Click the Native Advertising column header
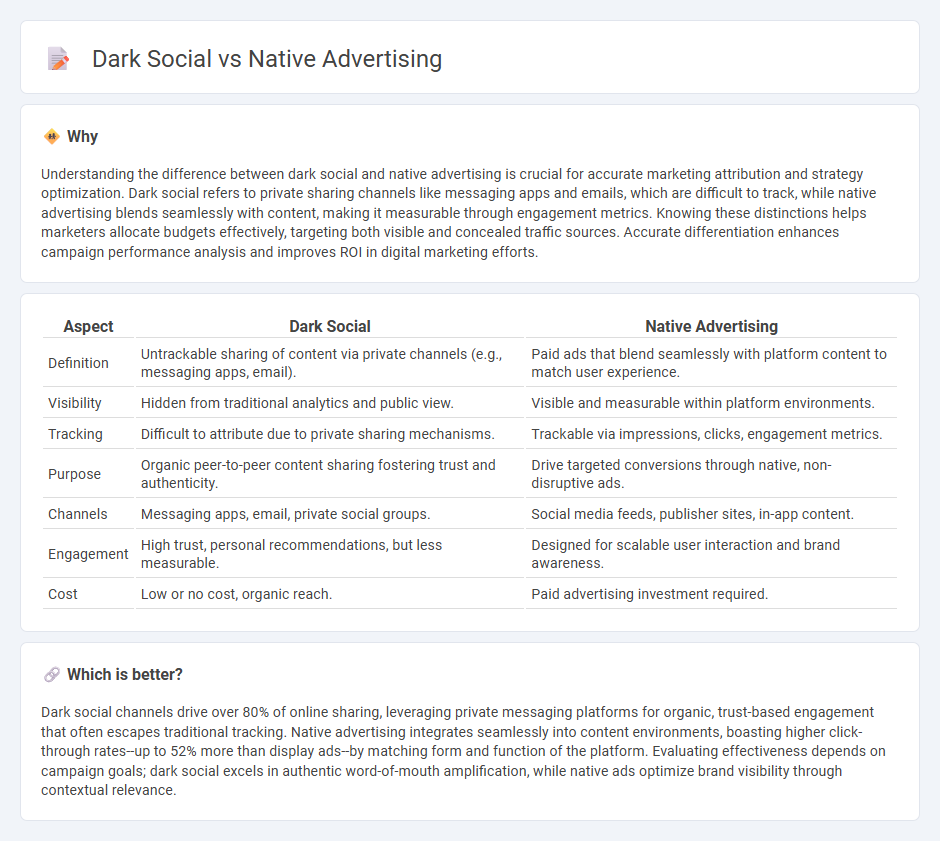This screenshot has height=841, width=940. (711, 327)
